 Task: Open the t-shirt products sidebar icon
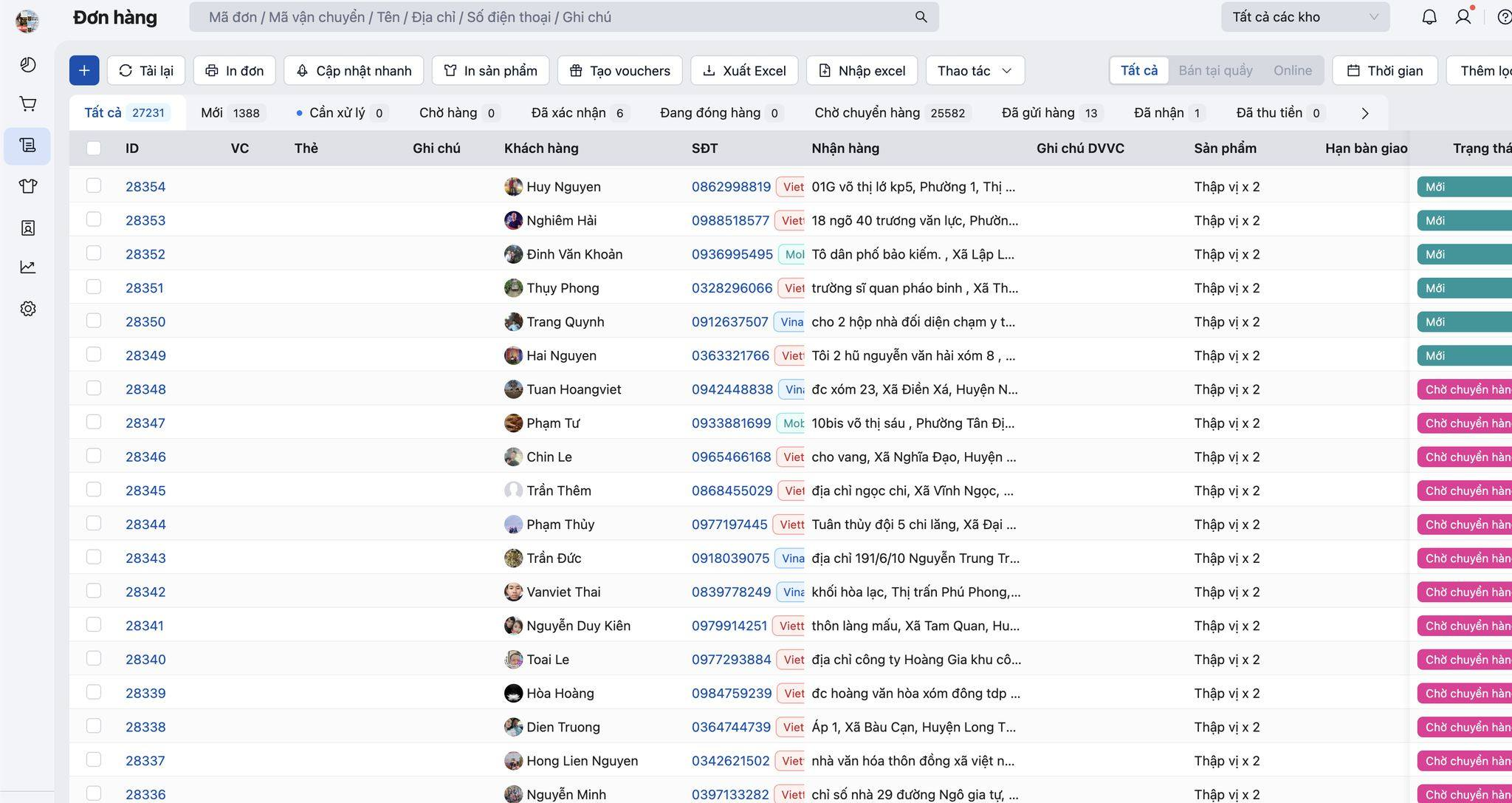(x=28, y=186)
